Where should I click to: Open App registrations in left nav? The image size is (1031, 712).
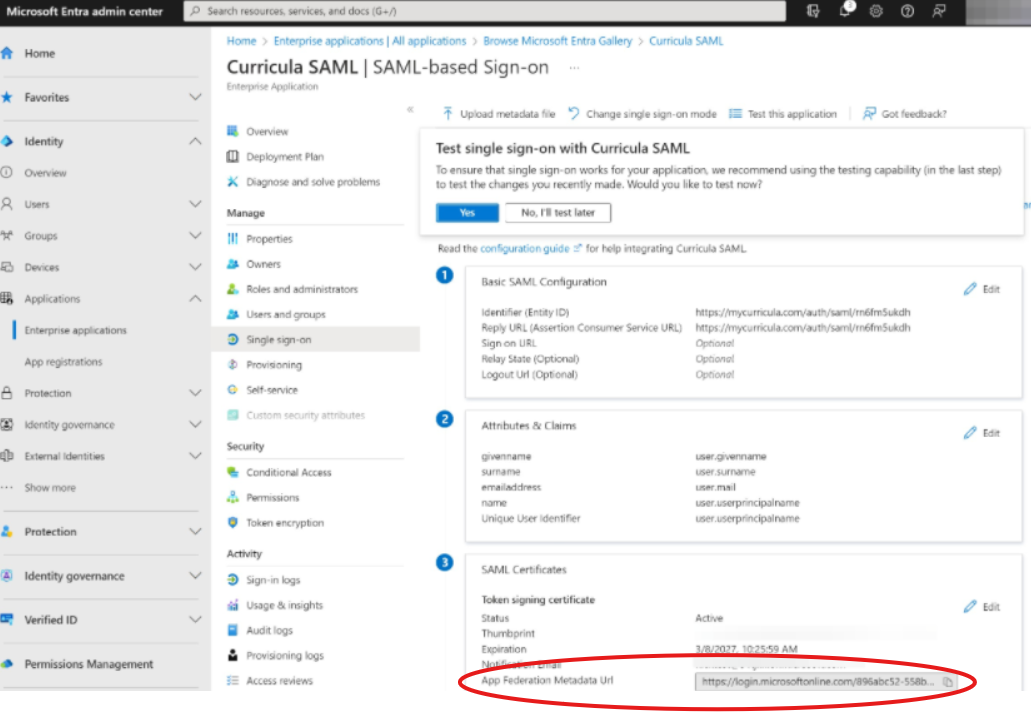63,362
